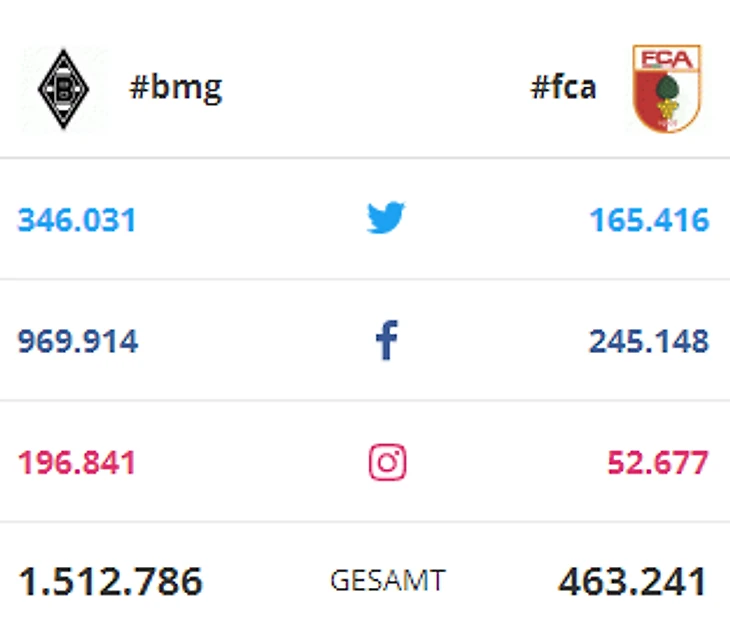Click the GESAMT label
The height and width of the screenshot is (625, 730).
point(387,581)
